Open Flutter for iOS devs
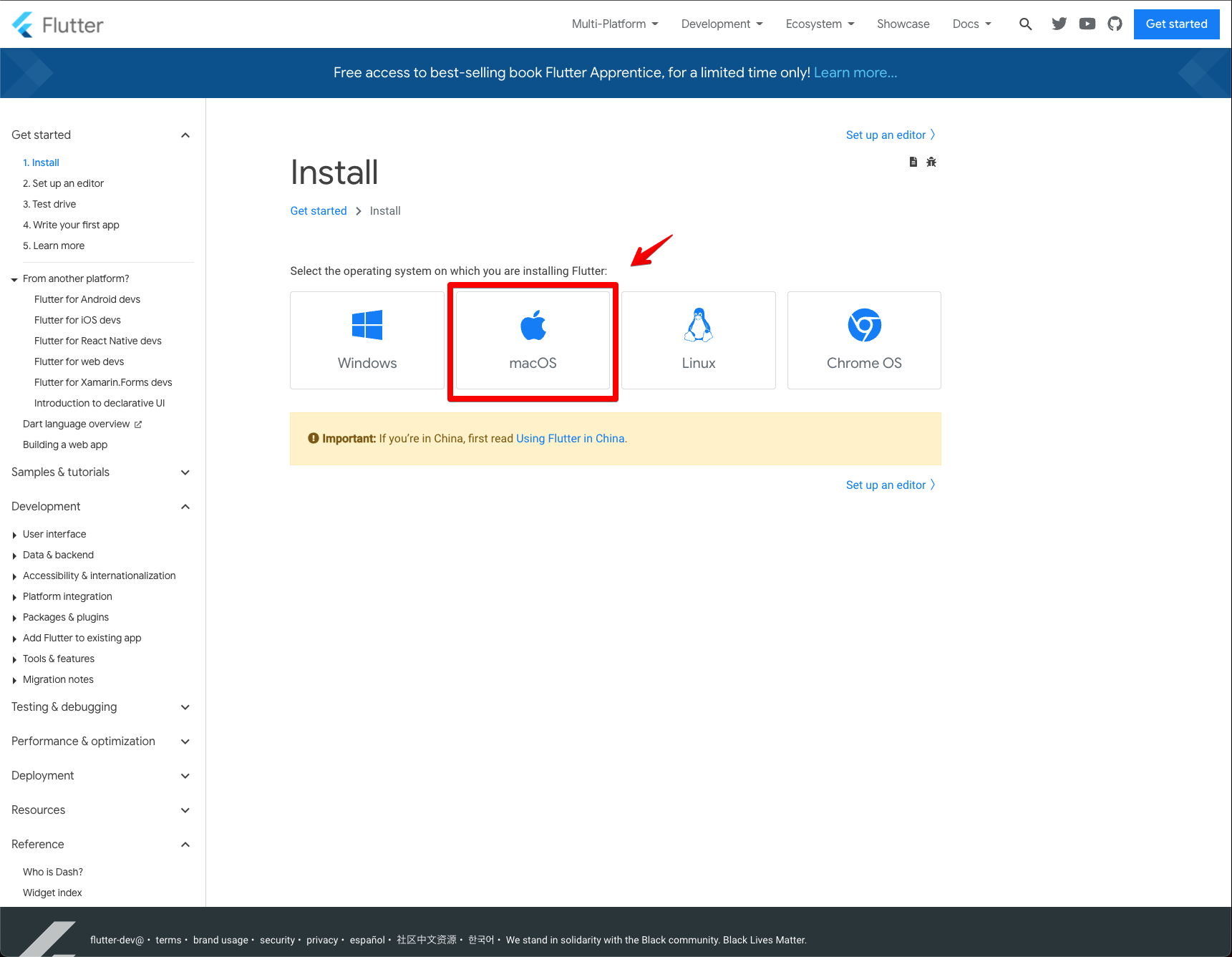This screenshot has width=1232, height=957. click(77, 320)
